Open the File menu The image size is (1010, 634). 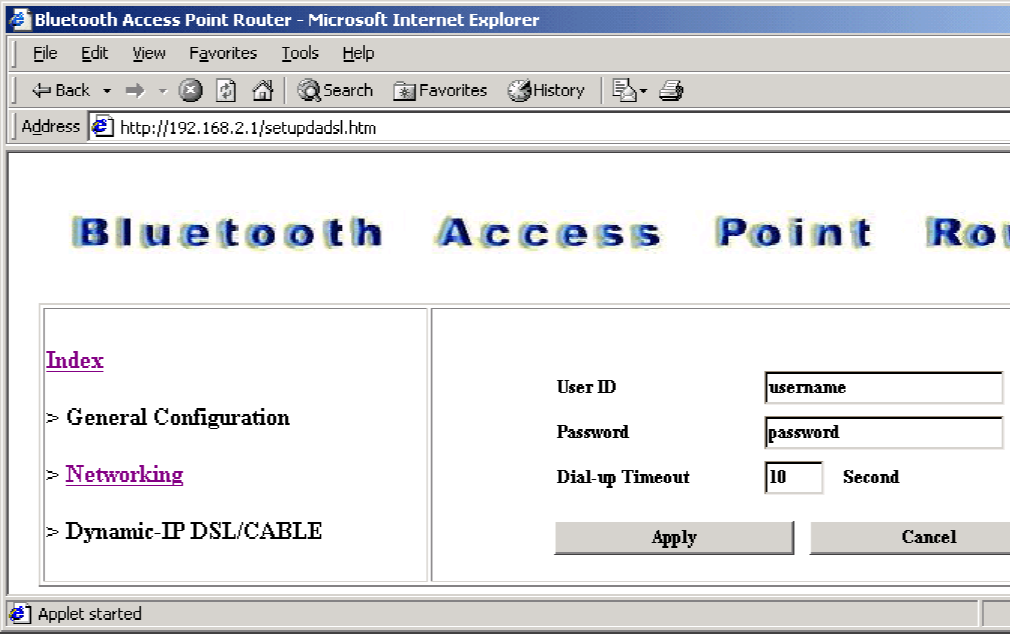(45, 53)
